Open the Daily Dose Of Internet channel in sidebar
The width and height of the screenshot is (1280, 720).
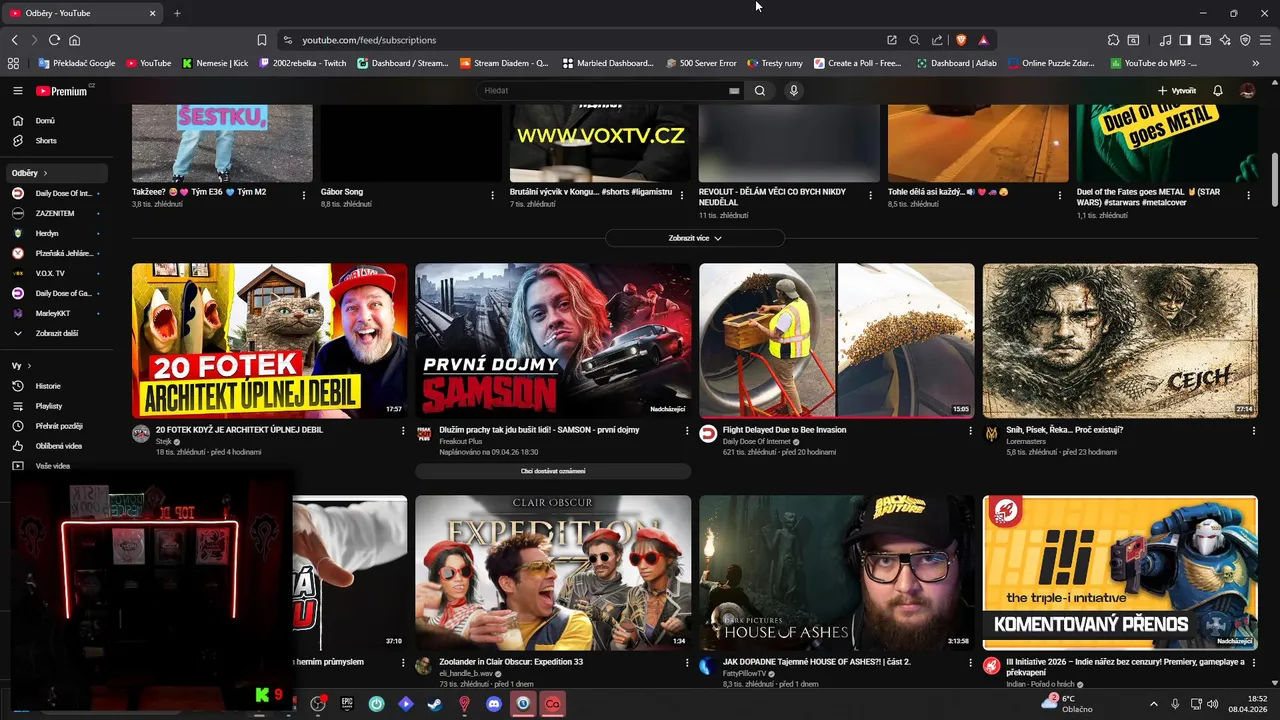click(x=56, y=193)
